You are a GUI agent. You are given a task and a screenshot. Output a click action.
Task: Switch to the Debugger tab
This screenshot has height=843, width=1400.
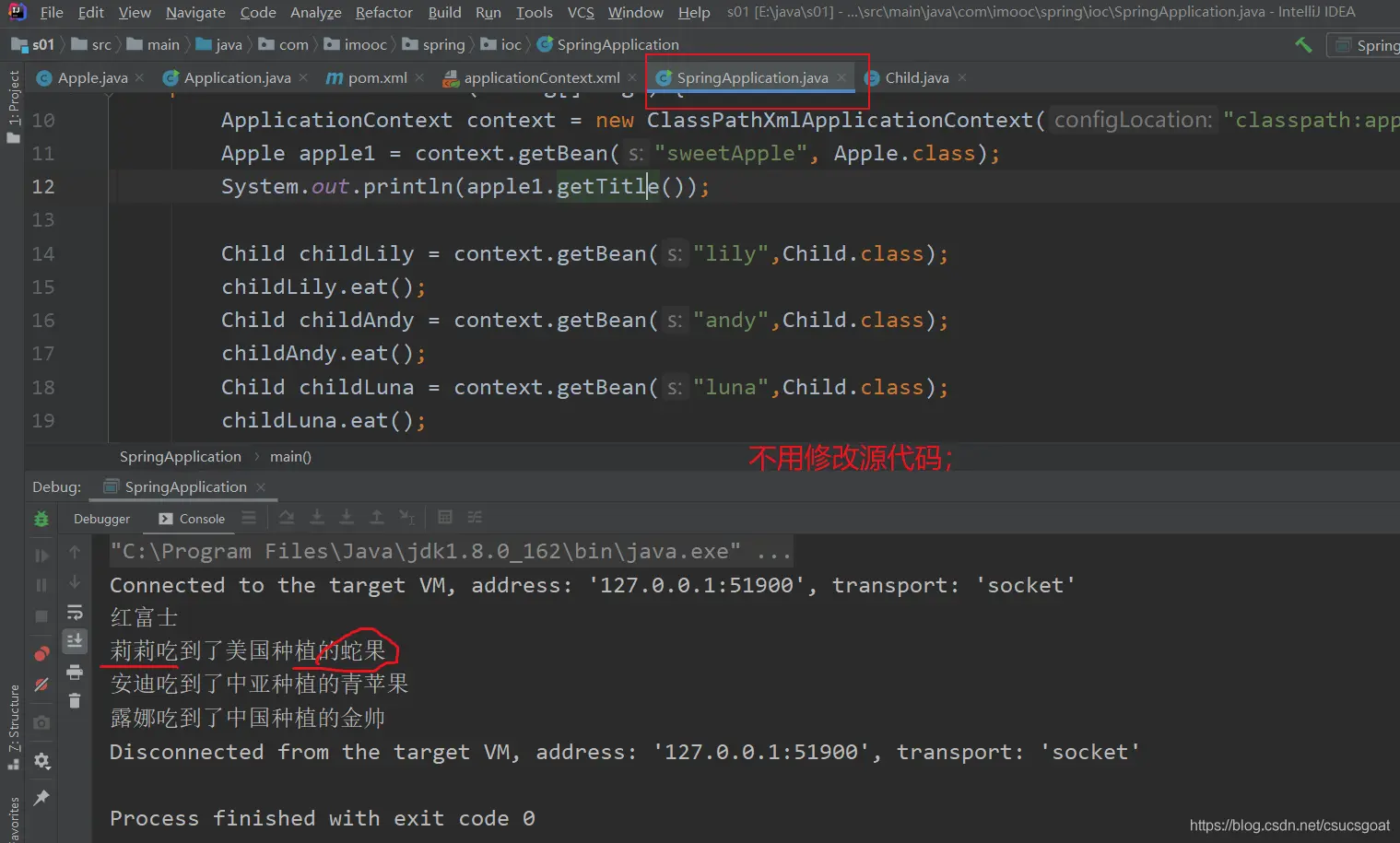click(101, 519)
